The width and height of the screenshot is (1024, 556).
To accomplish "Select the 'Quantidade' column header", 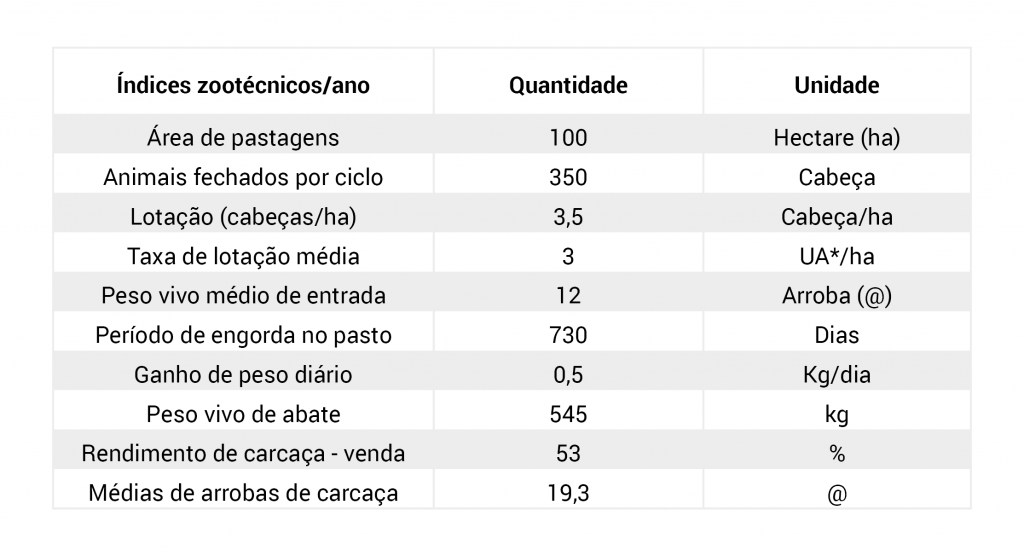I will [568, 85].
